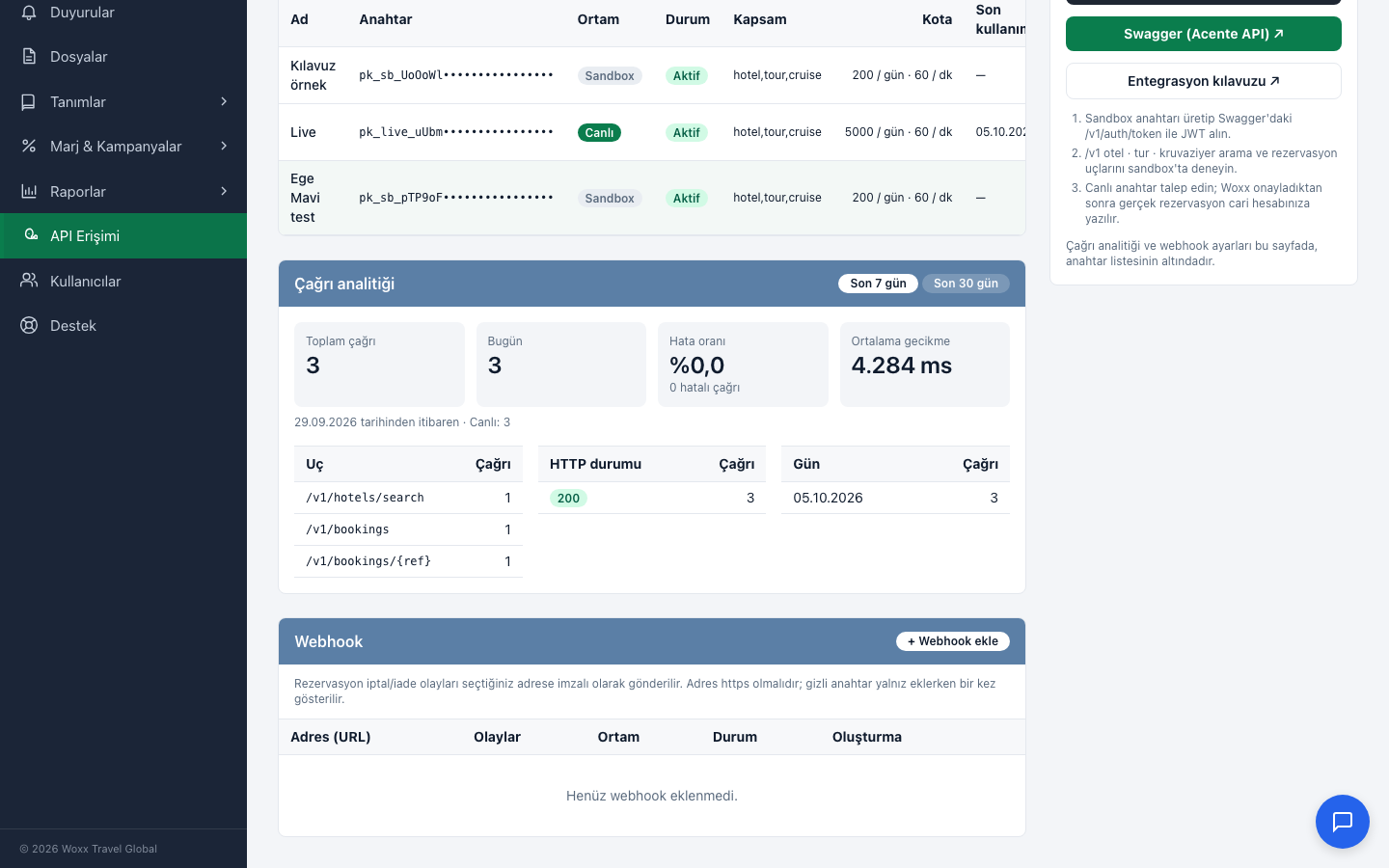This screenshot has height=868, width=1389.
Task: Switch analytics to Son 30 gün
Action: click(x=966, y=284)
